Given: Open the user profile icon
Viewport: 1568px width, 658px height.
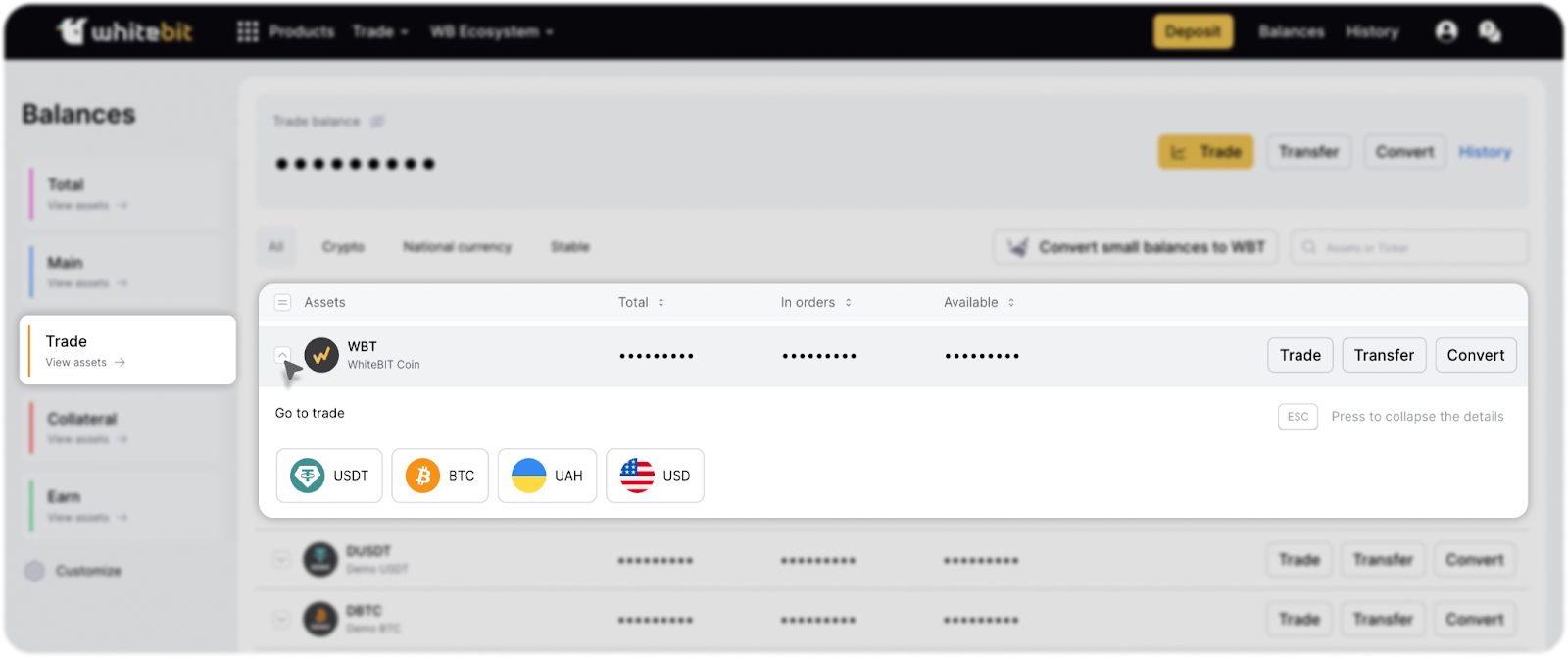Looking at the screenshot, I should click(1445, 31).
